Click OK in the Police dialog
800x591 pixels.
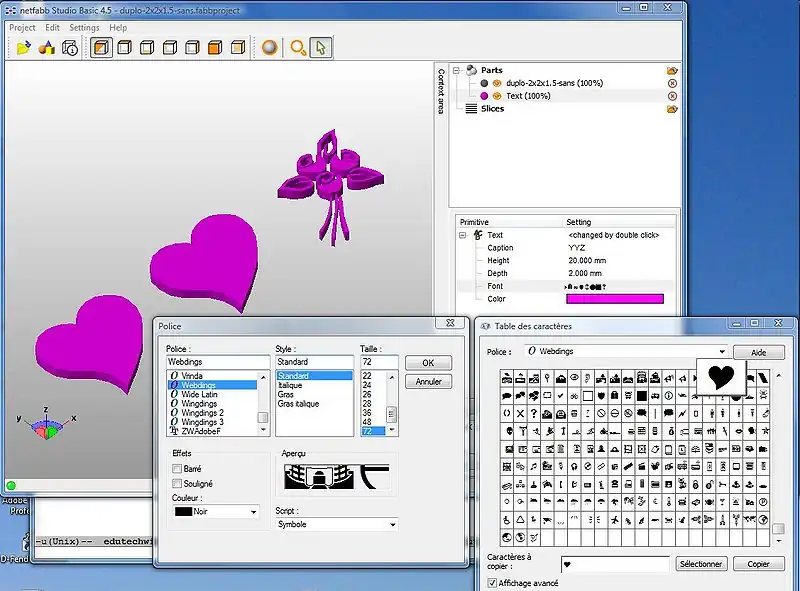point(428,363)
